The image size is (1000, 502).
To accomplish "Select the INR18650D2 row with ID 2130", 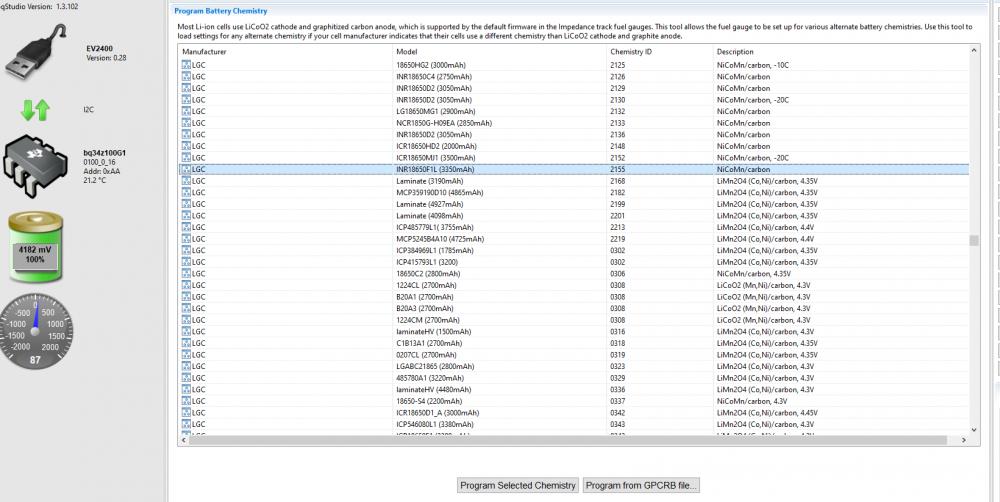I will click(x=573, y=100).
